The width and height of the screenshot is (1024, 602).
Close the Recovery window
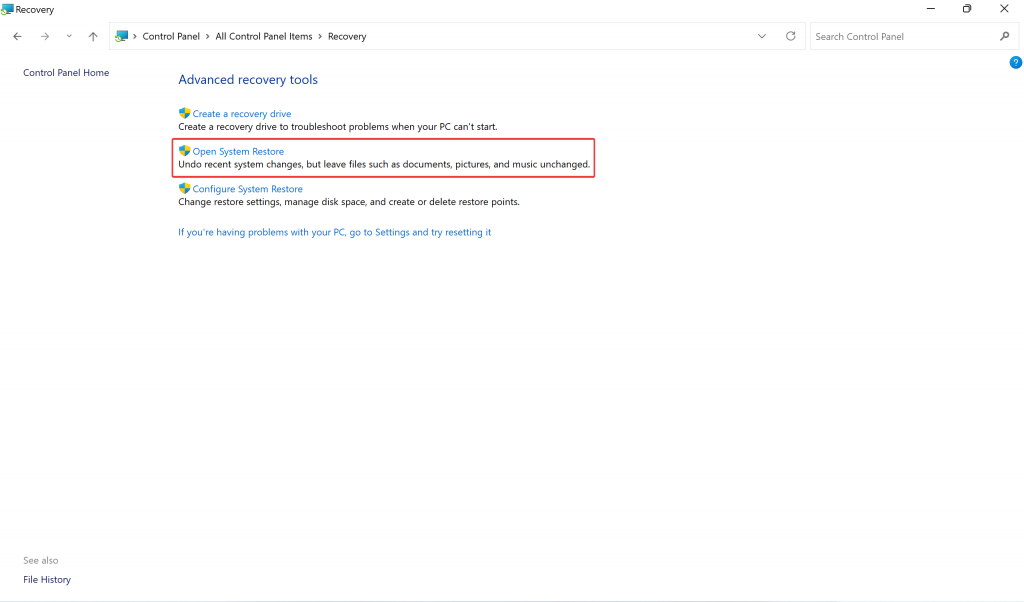point(1004,8)
